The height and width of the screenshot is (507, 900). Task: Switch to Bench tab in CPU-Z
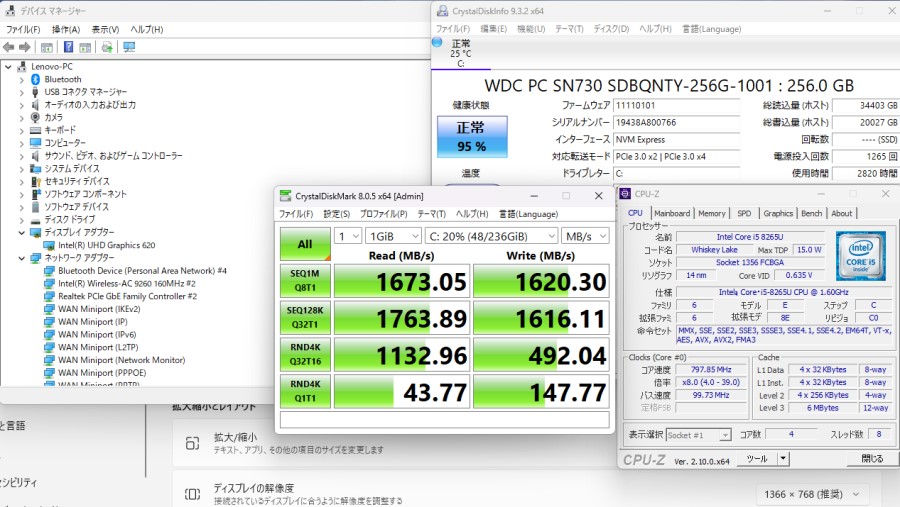point(811,213)
